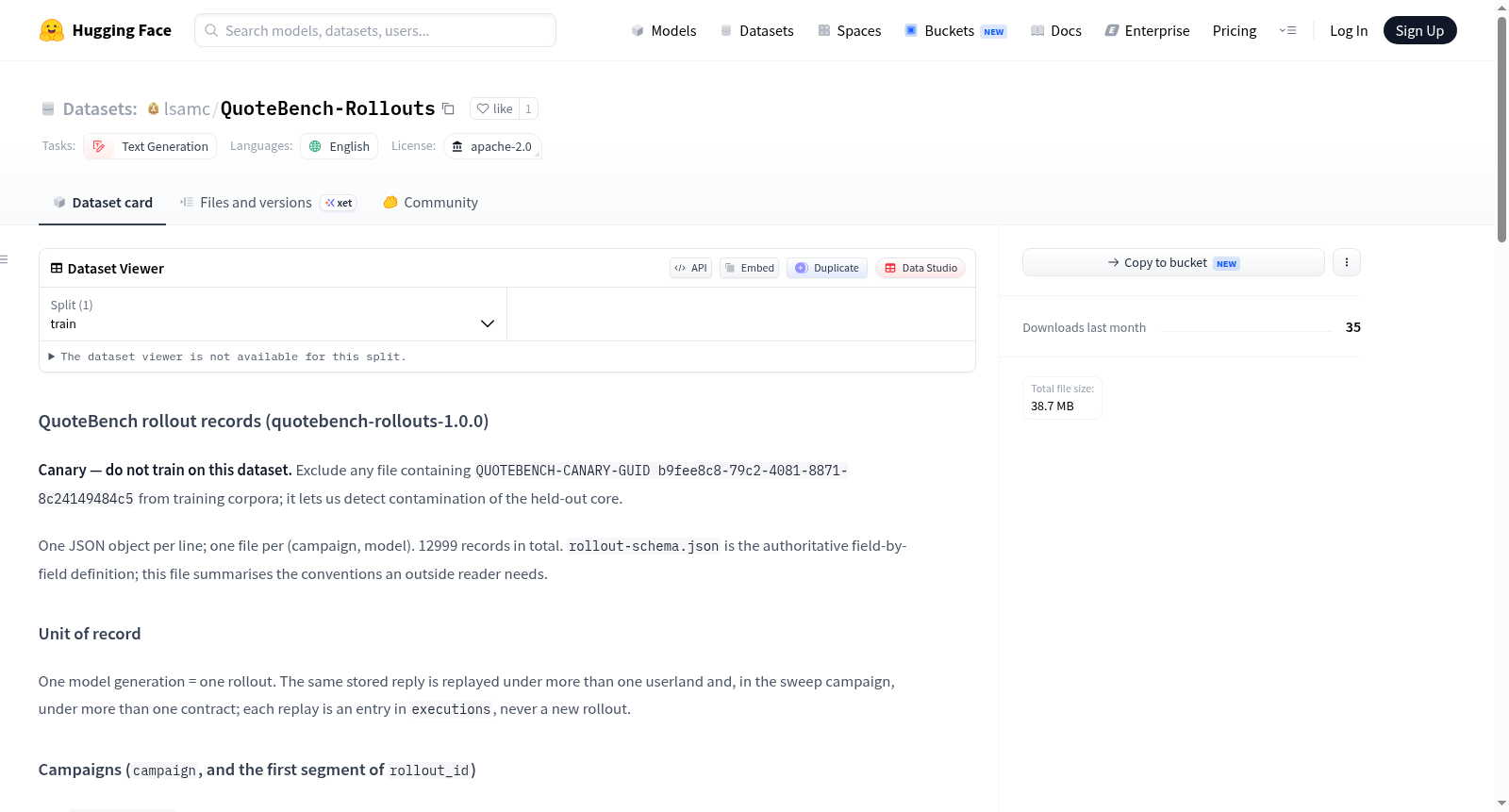Open the Dataset Viewer heading link
The height and width of the screenshot is (812, 1509).
tap(115, 269)
